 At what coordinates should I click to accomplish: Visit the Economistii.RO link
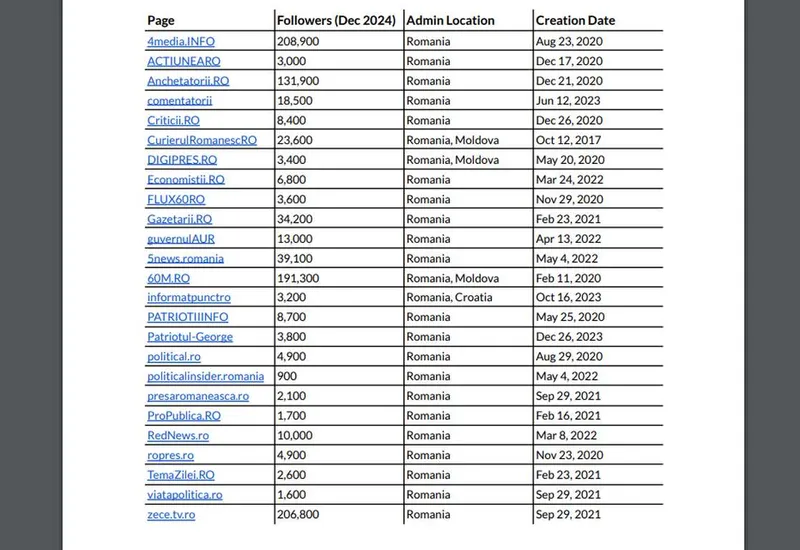[186, 180]
